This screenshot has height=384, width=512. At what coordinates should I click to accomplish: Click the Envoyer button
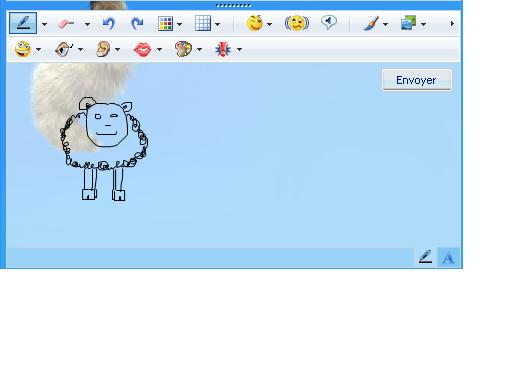(x=417, y=80)
